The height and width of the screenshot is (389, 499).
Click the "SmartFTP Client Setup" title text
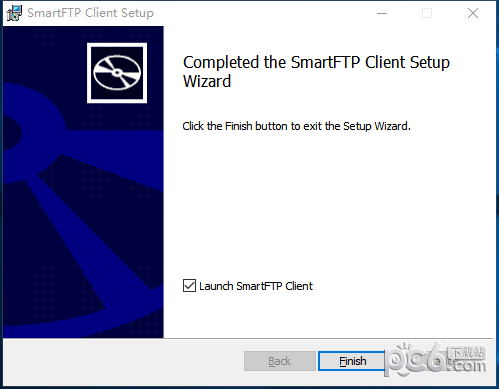[x=90, y=13]
